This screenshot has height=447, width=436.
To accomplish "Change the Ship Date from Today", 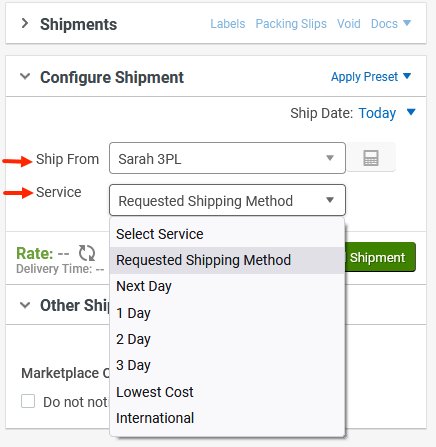I will pyautogui.click(x=387, y=113).
